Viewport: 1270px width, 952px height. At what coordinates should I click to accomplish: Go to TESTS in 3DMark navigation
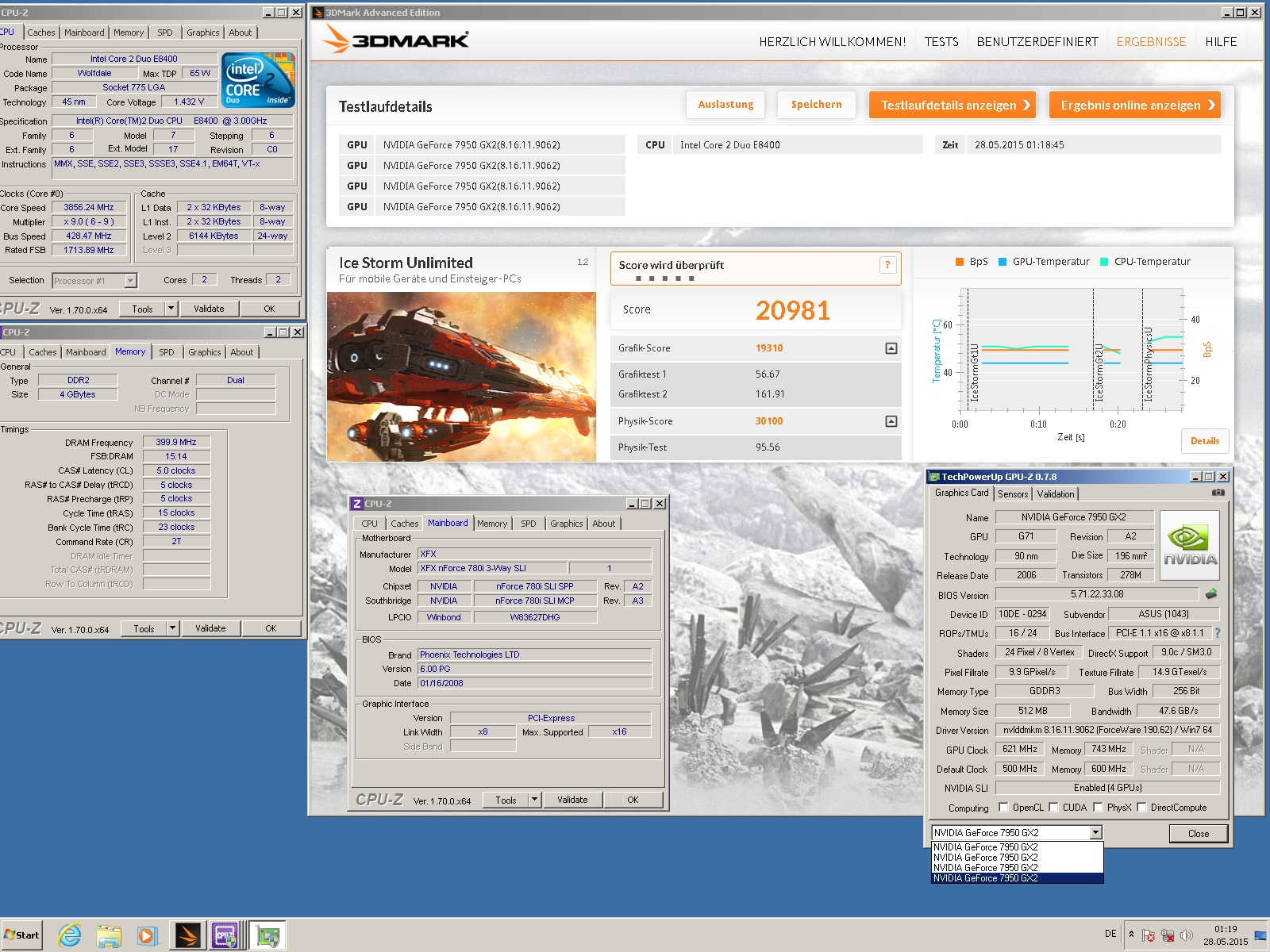pyautogui.click(x=941, y=42)
